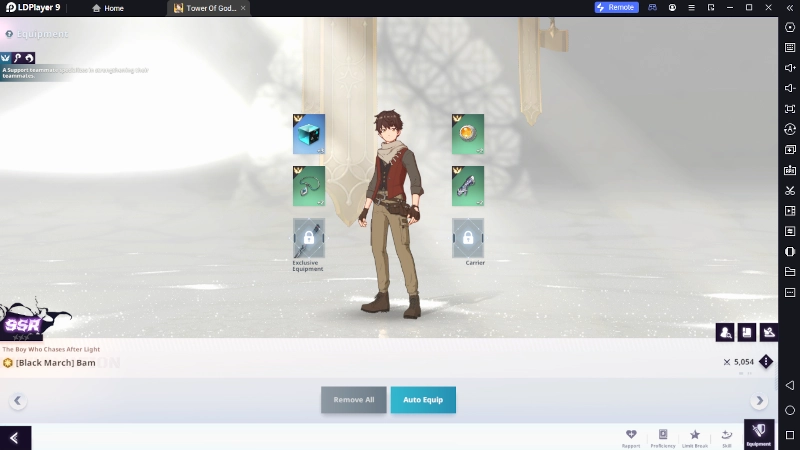
Task: Open the combat power details diamond menu
Action: tap(766, 362)
